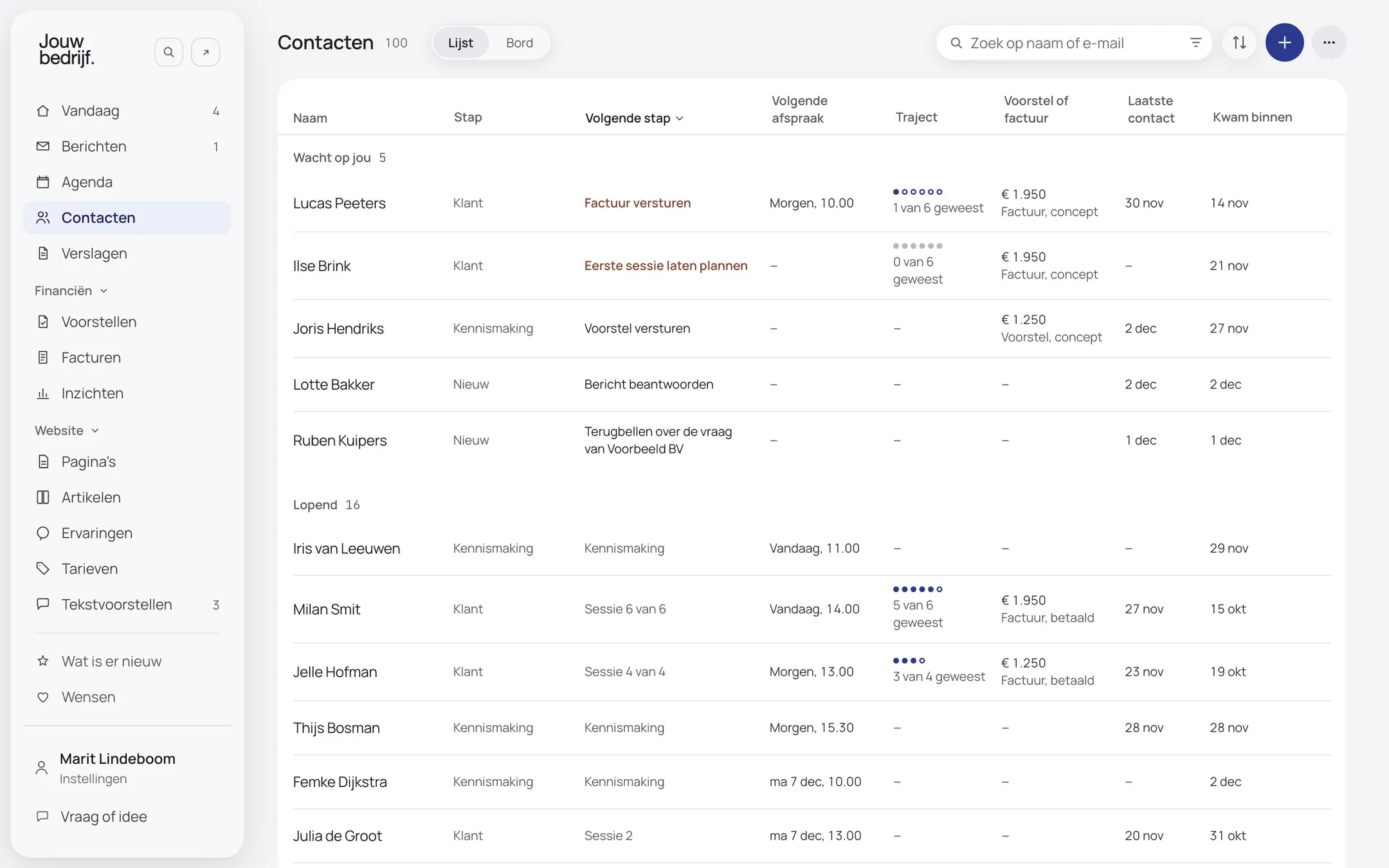Image resolution: width=1389 pixels, height=868 pixels.
Task: Open Tekstvoorstellen in the sidebar
Action: (127, 604)
